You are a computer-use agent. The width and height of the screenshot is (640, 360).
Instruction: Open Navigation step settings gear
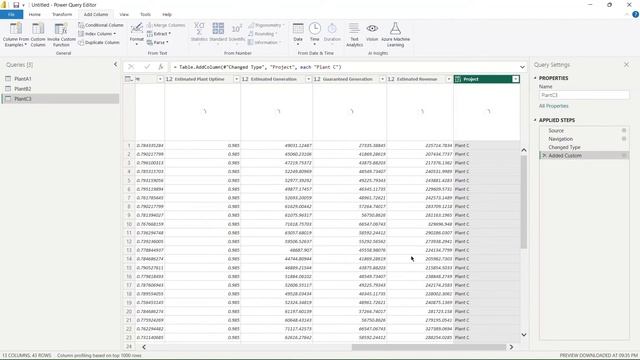coord(624,139)
